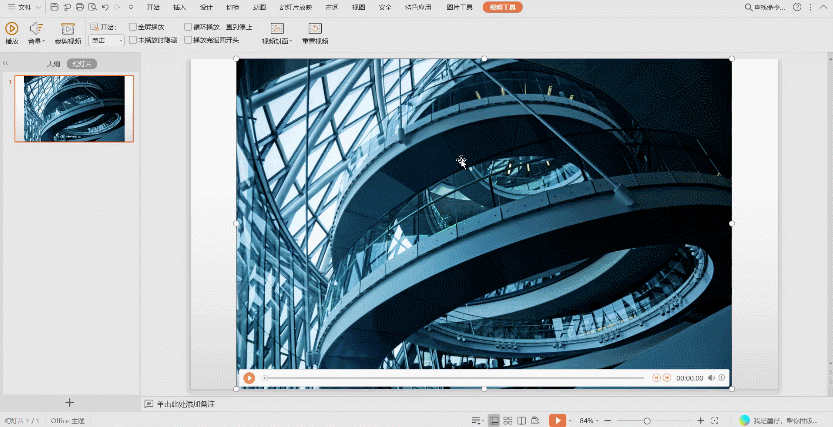833x427 pixels.
Task: Click the video cover icon
Action: 277,29
